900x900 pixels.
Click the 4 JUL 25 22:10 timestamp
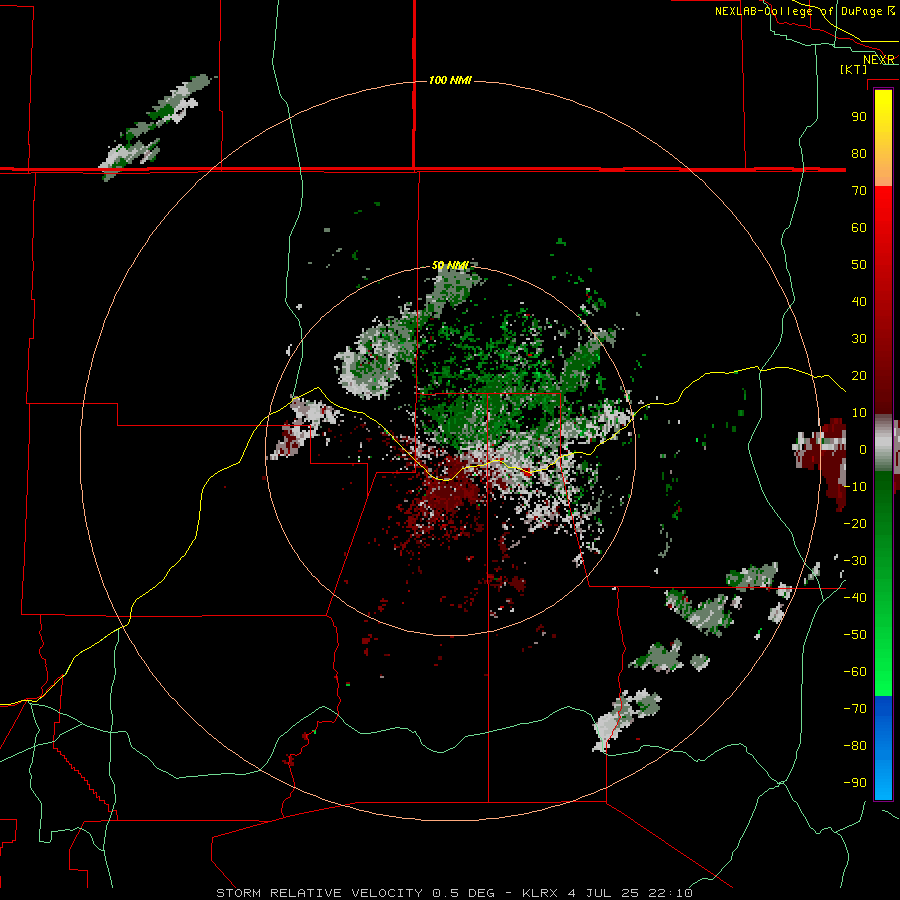(x=630, y=893)
